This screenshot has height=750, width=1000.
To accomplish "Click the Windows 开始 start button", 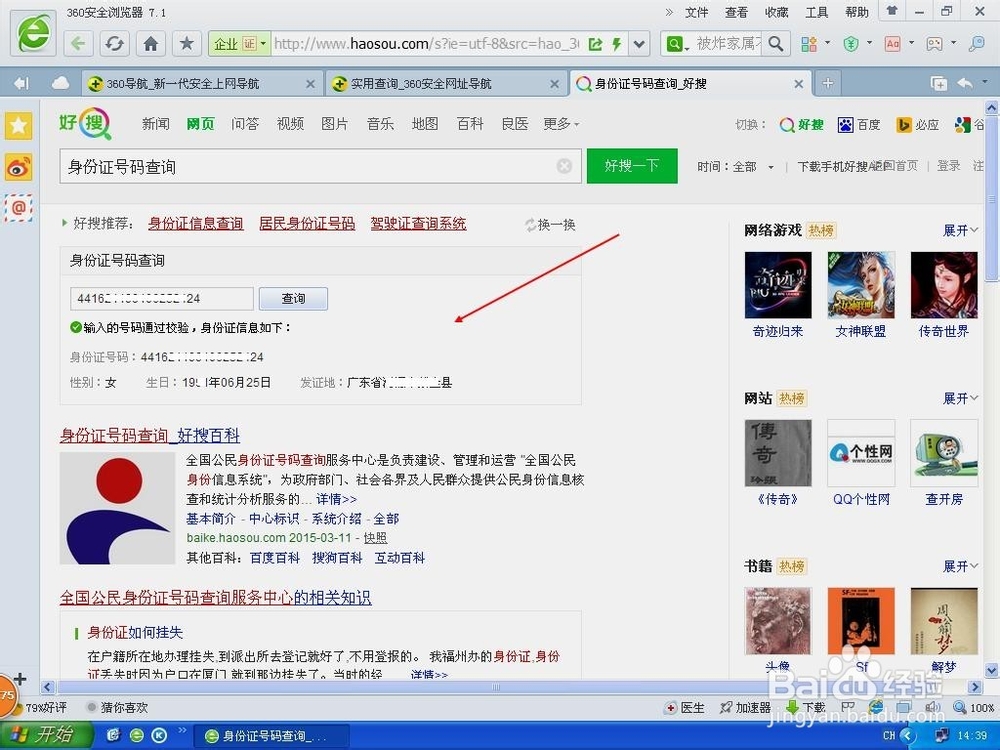I will click(46, 735).
